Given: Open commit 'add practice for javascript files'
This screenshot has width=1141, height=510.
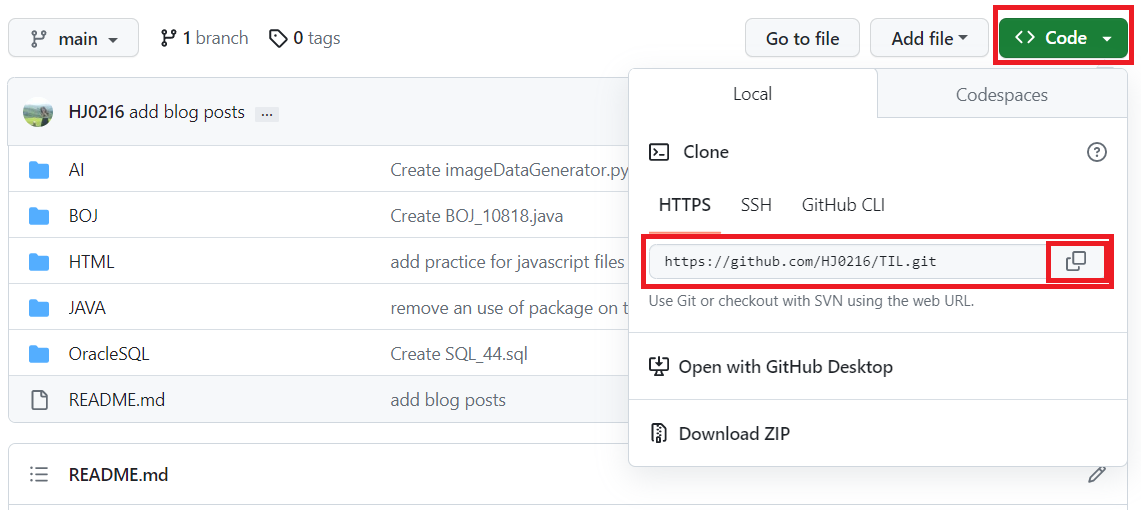Looking at the screenshot, I should [508, 262].
